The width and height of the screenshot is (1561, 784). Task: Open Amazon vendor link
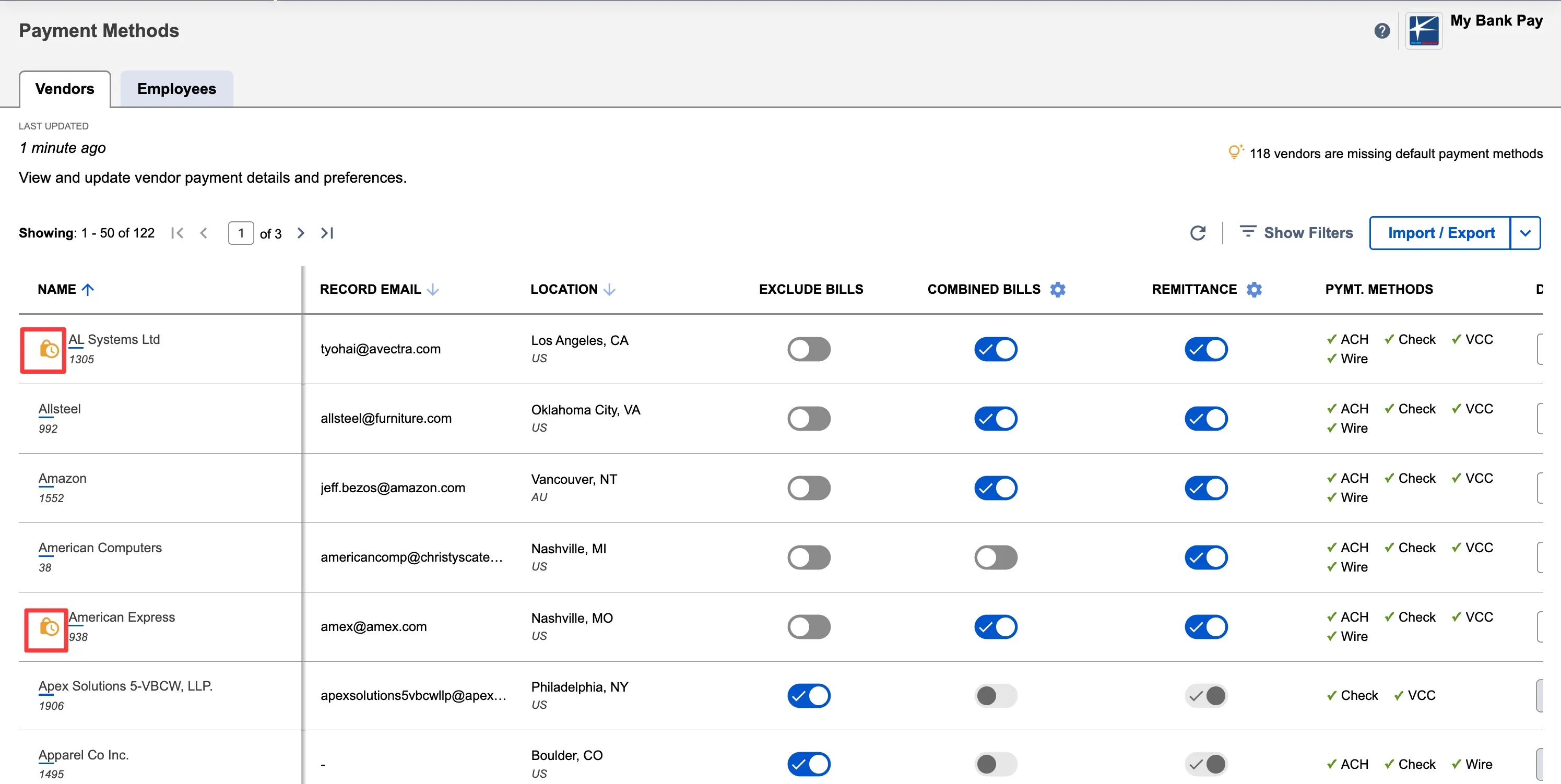pyautogui.click(x=63, y=479)
